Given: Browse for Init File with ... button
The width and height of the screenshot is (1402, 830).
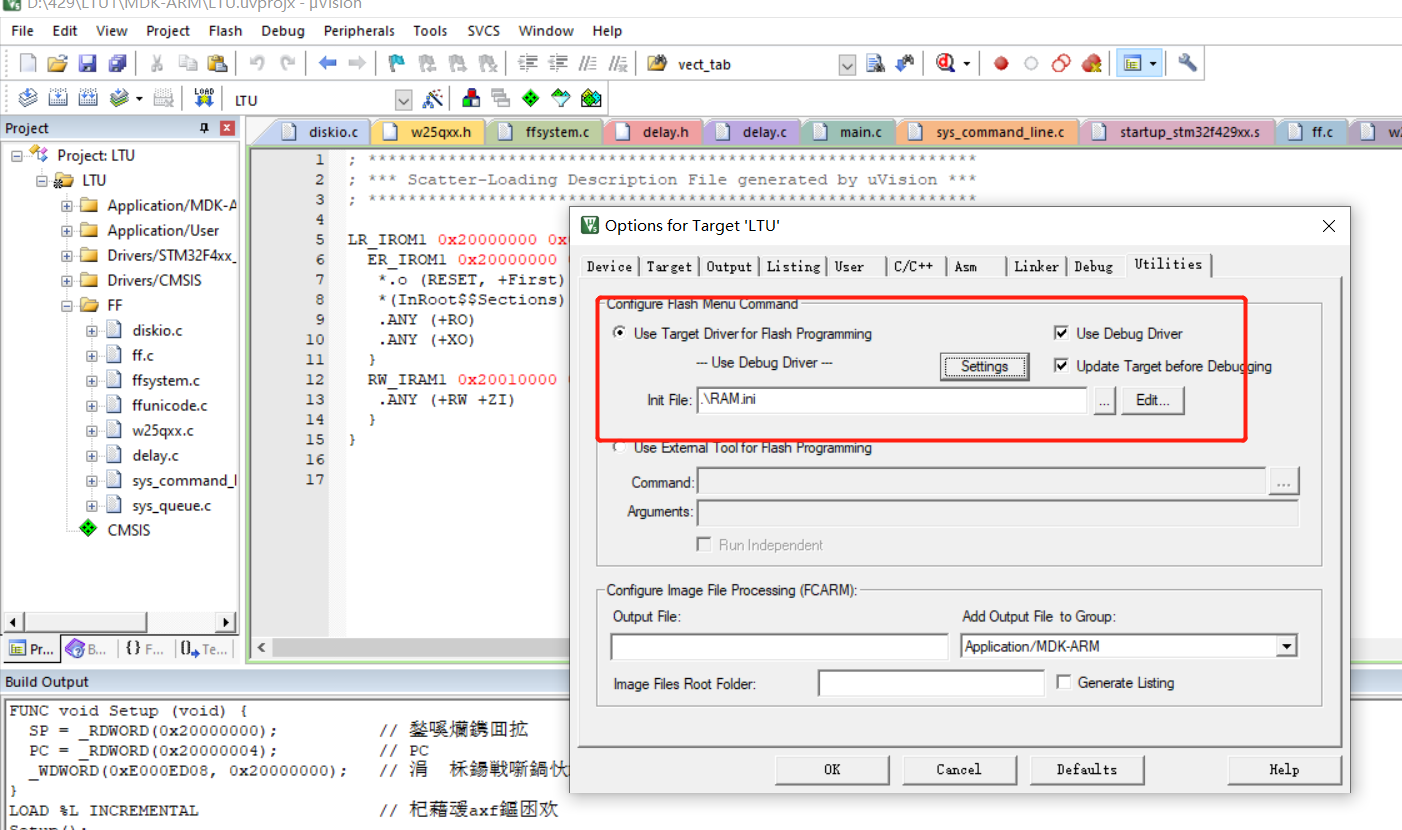Looking at the screenshot, I should pyautogui.click(x=1104, y=400).
